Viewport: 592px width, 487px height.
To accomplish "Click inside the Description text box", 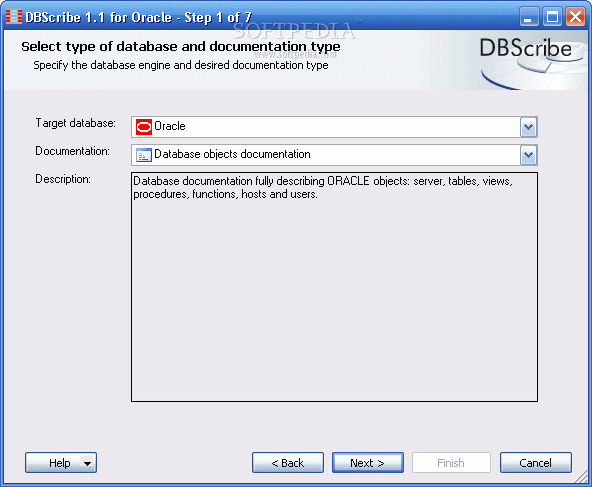I will pyautogui.click(x=334, y=287).
